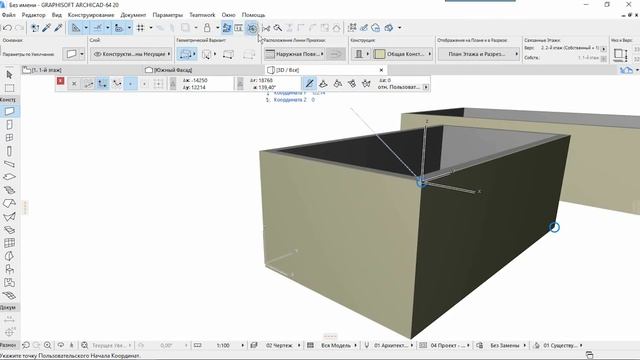Viewport: 640px width, 360px height.
Task: Toggle the guide lines ruler icon
Action: [76, 28]
